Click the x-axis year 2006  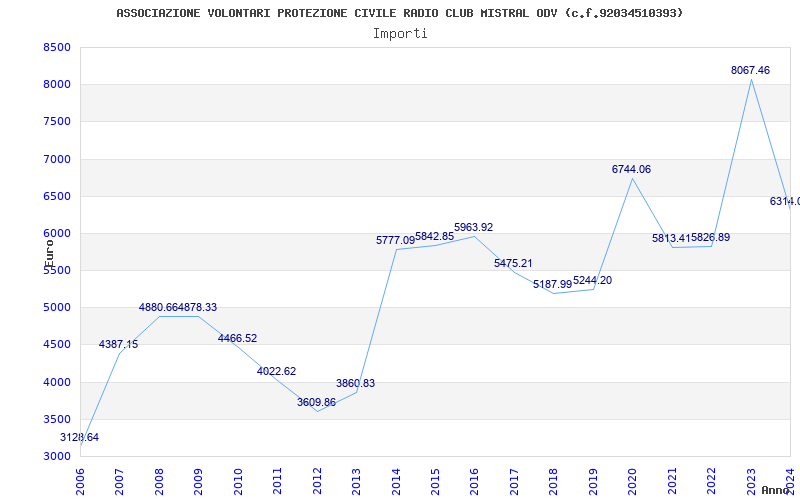(x=80, y=481)
